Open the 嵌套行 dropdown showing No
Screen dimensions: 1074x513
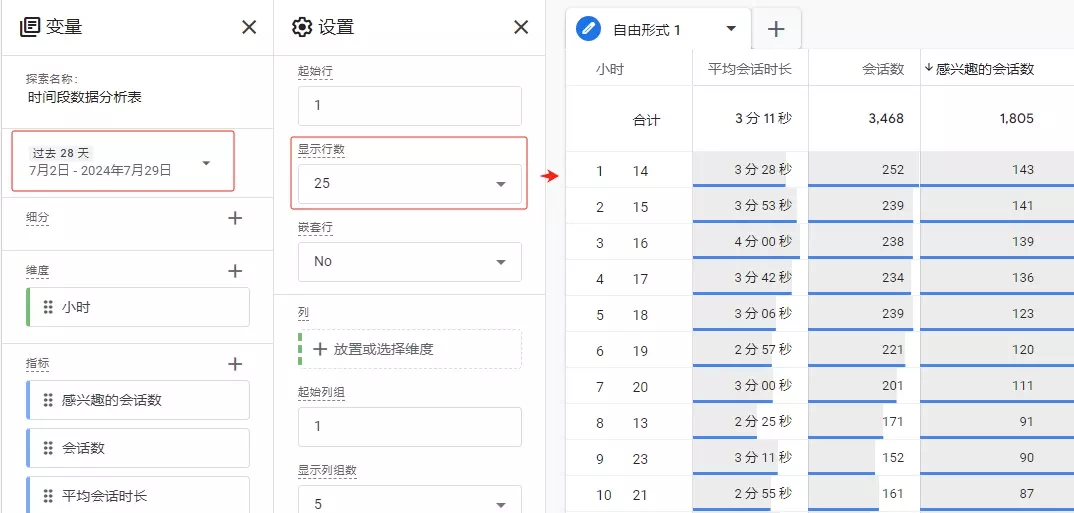click(410, 262)
